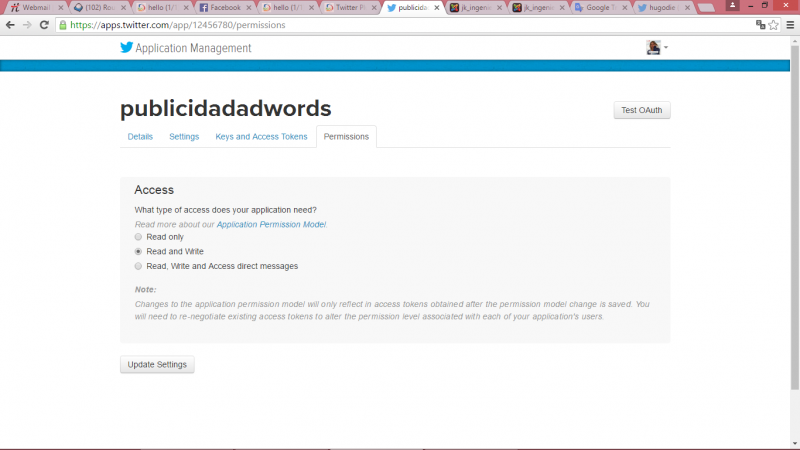Screen dimensions: 800x450
Task: Click the Twitter bird logo
Action: [x=126, y=47]
